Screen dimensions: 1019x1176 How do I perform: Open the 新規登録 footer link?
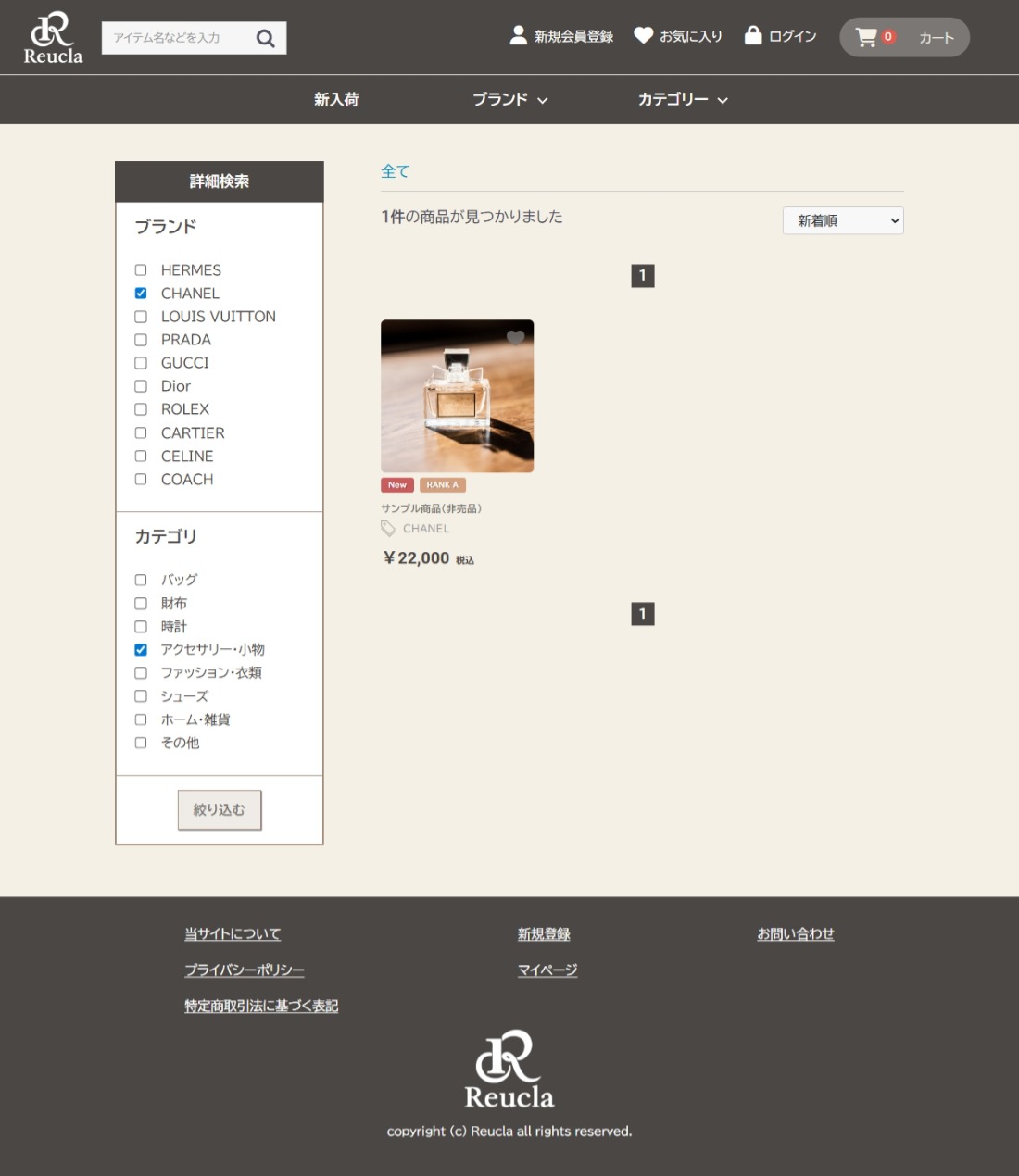coord(544,933)
